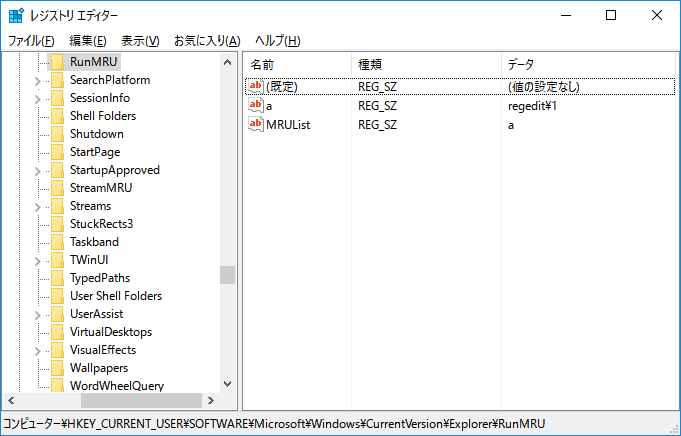Sort by the 名前 column header
The width and height of the screenshot is (681, 436).
[297, 65]
